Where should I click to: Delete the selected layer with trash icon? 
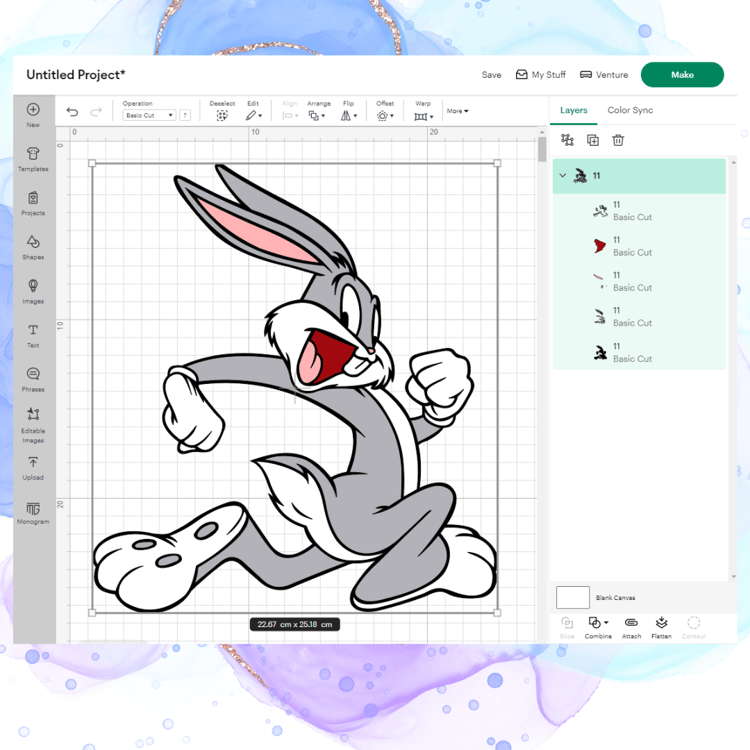tap(618, 140)
